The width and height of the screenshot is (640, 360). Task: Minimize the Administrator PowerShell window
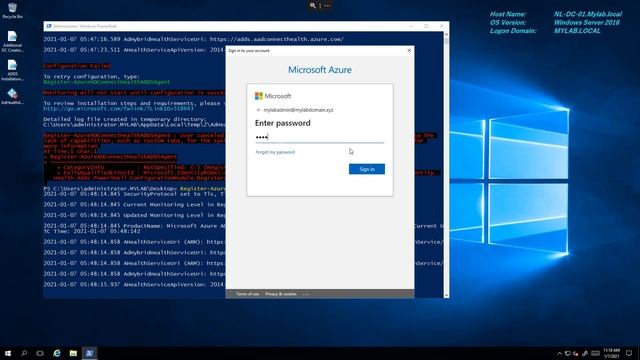coord(411,26)
